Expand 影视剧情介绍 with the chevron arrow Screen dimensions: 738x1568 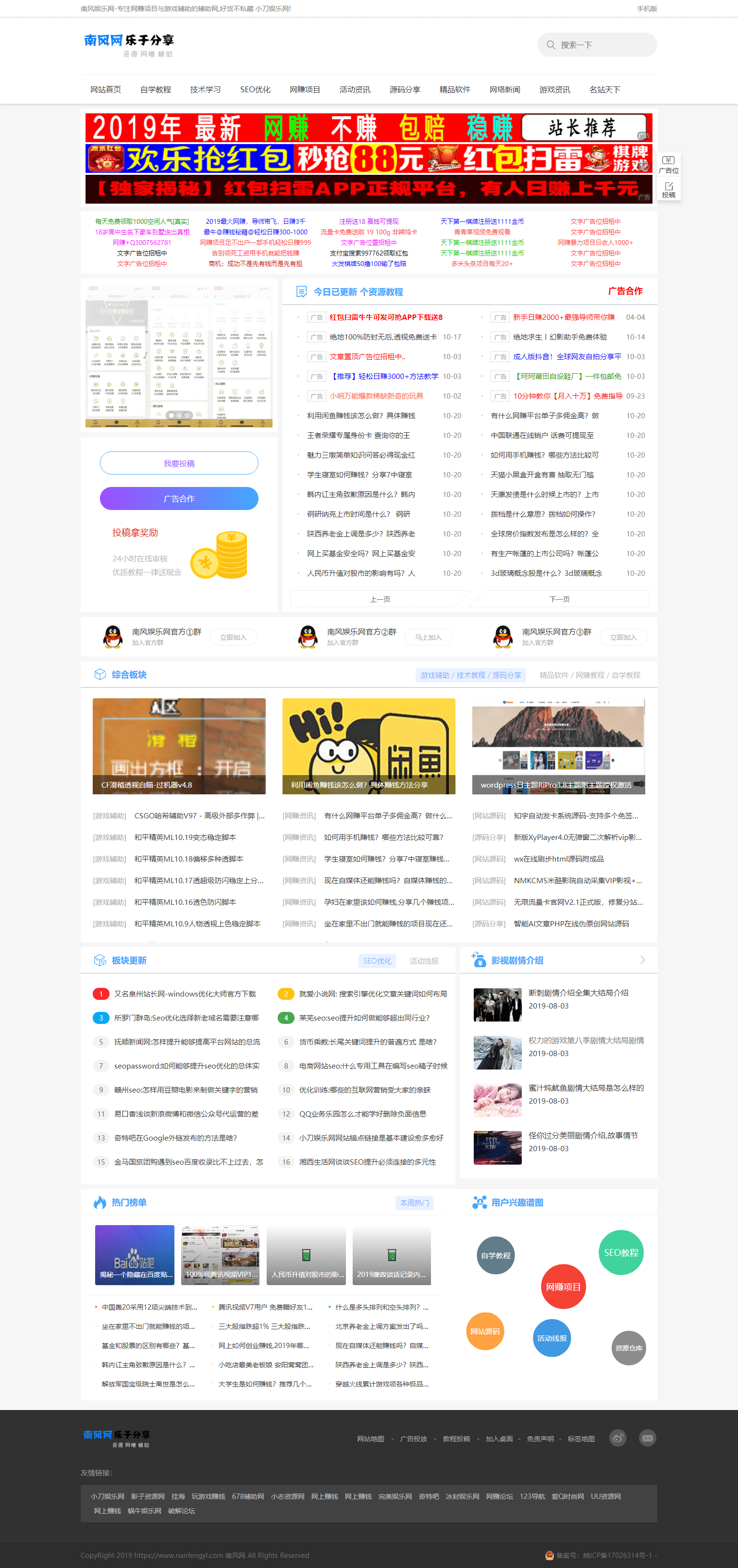coord(642,960)
